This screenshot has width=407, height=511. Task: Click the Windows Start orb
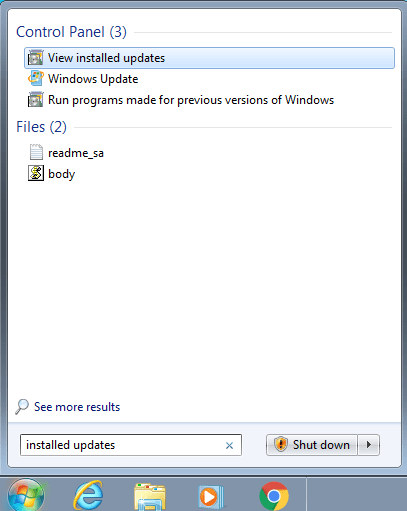[x=26, y=495]
